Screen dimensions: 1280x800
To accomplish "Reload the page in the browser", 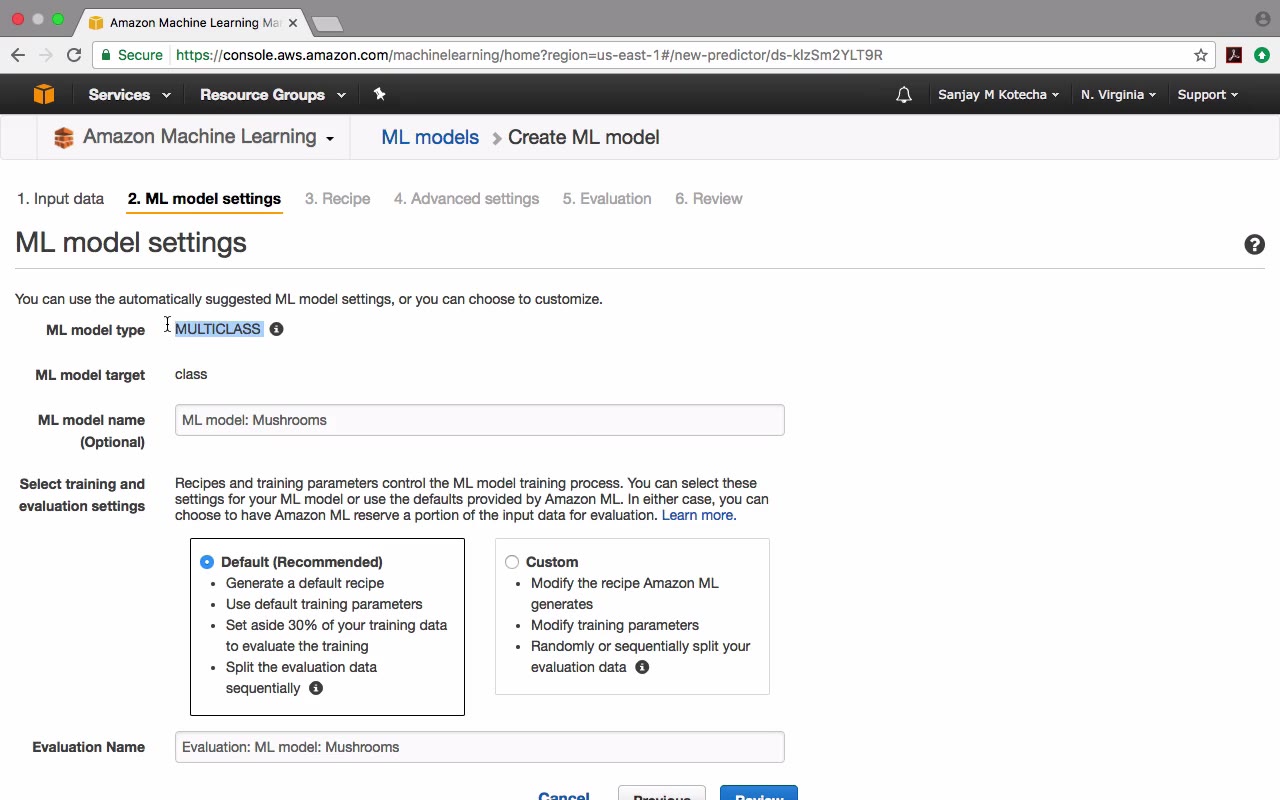I will click(74, 55).
